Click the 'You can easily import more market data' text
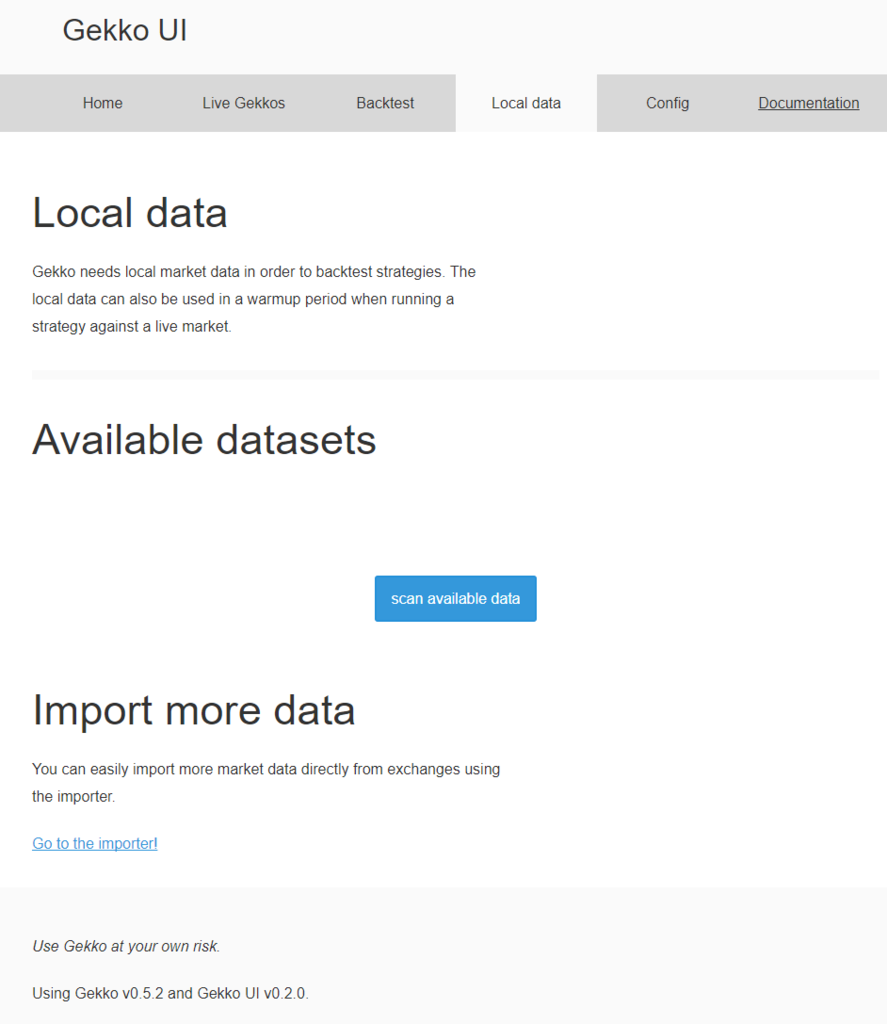Image resolution: width=887 pixels, height=1024 pixels. coord(266,782)
